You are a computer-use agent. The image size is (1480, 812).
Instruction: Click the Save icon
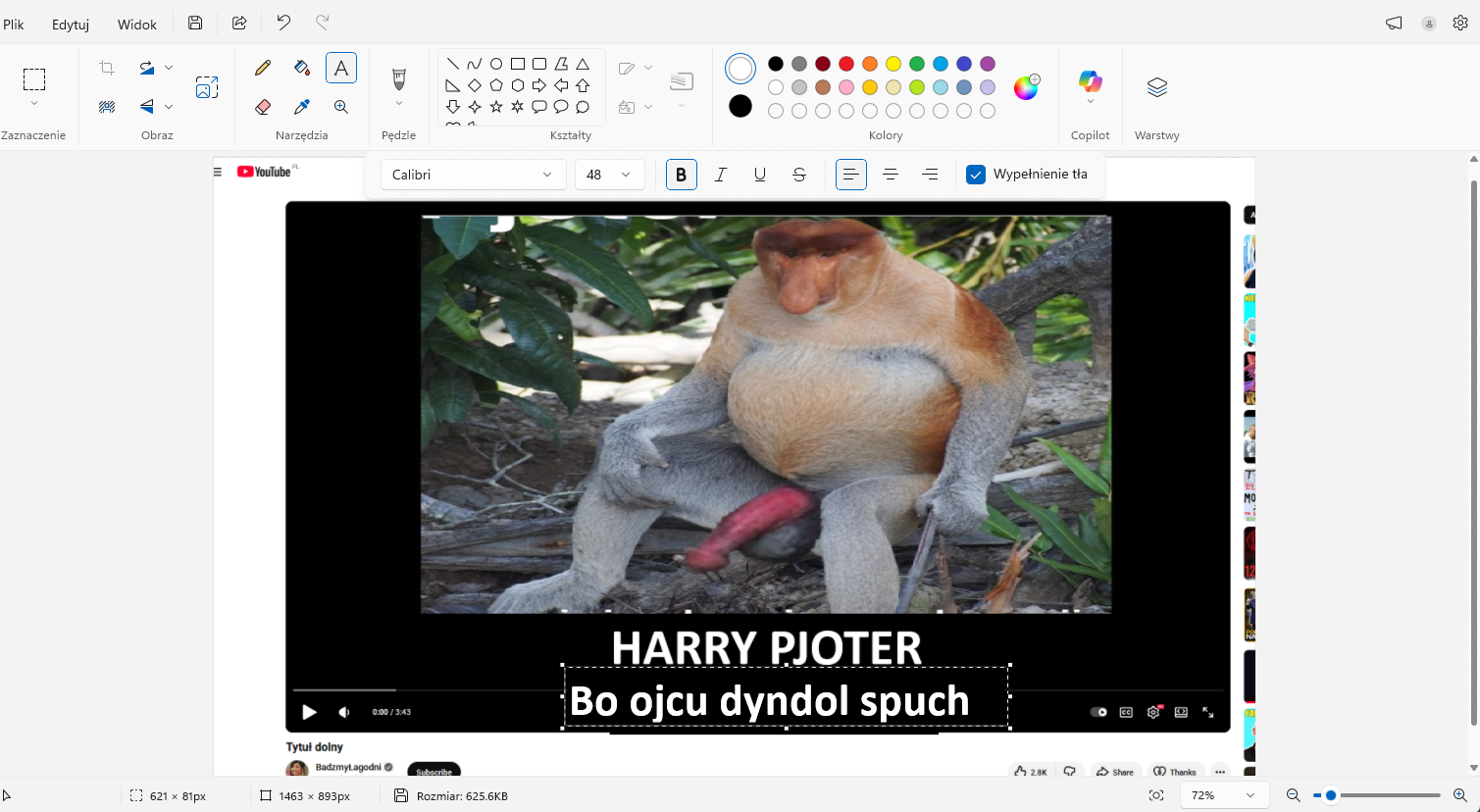point(195,23)
